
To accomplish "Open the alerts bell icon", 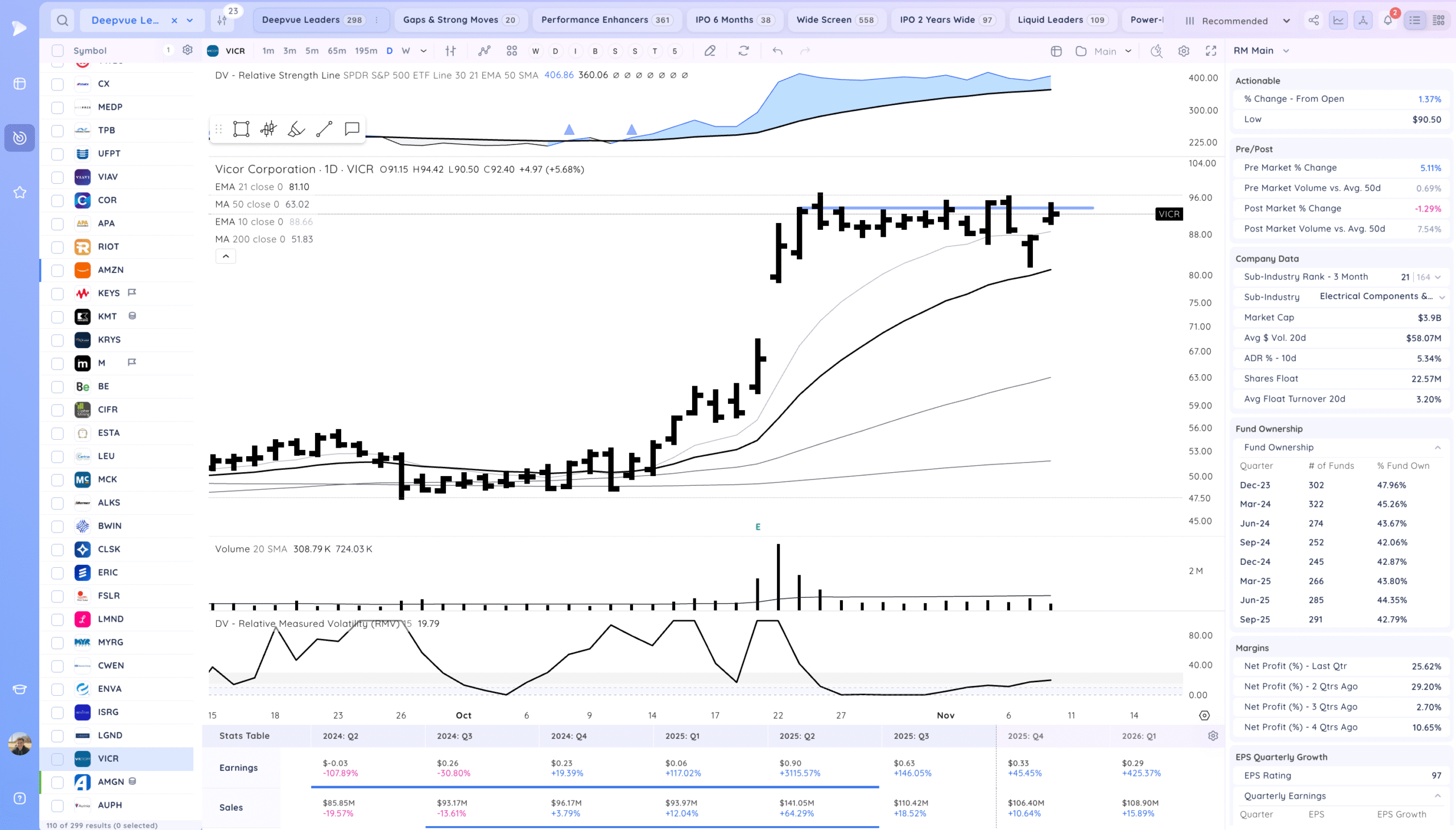I will pyautogui.click(x=1388, y=20).
